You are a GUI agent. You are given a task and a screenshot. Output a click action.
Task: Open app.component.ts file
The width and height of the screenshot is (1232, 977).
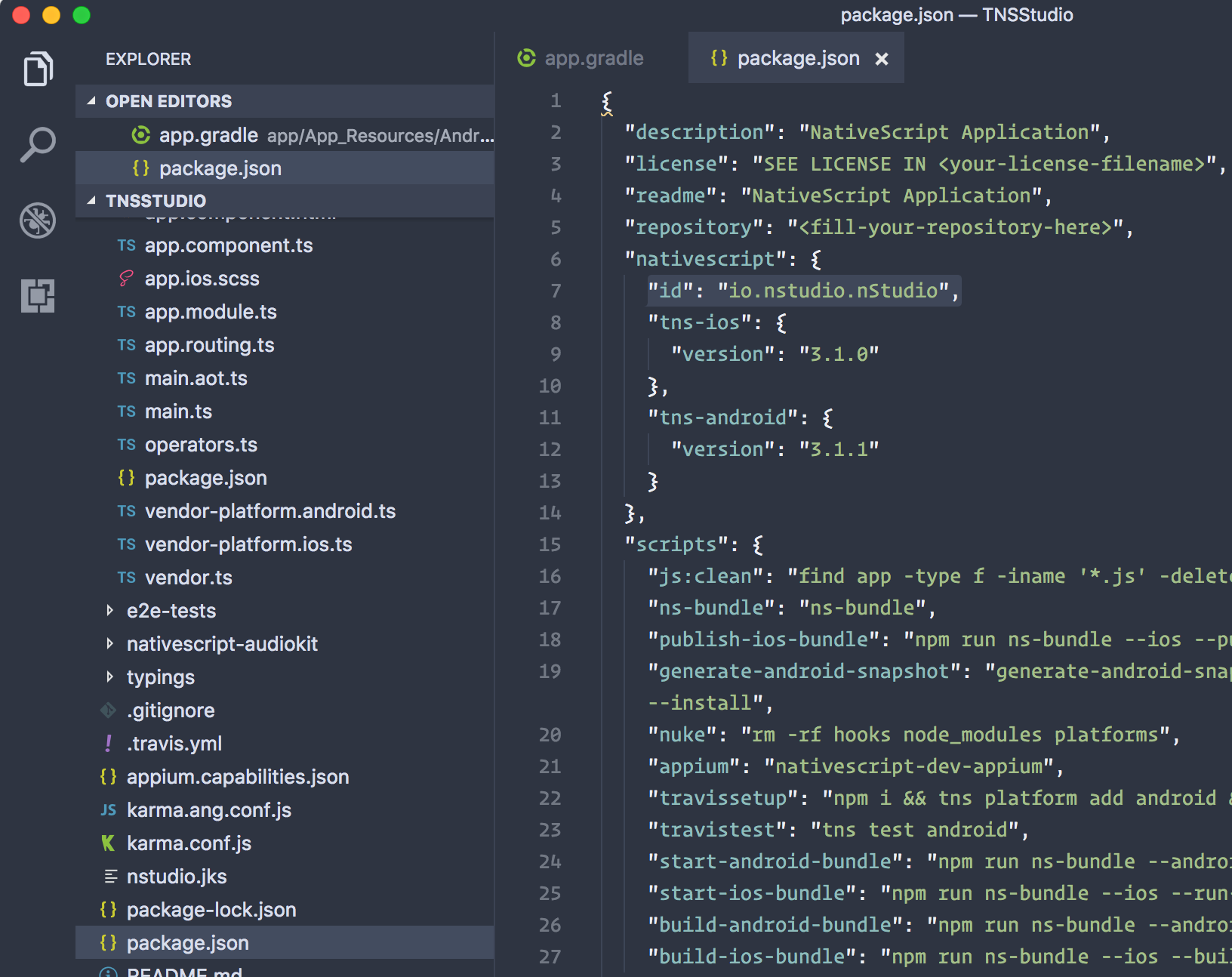[x=285, y=245]
